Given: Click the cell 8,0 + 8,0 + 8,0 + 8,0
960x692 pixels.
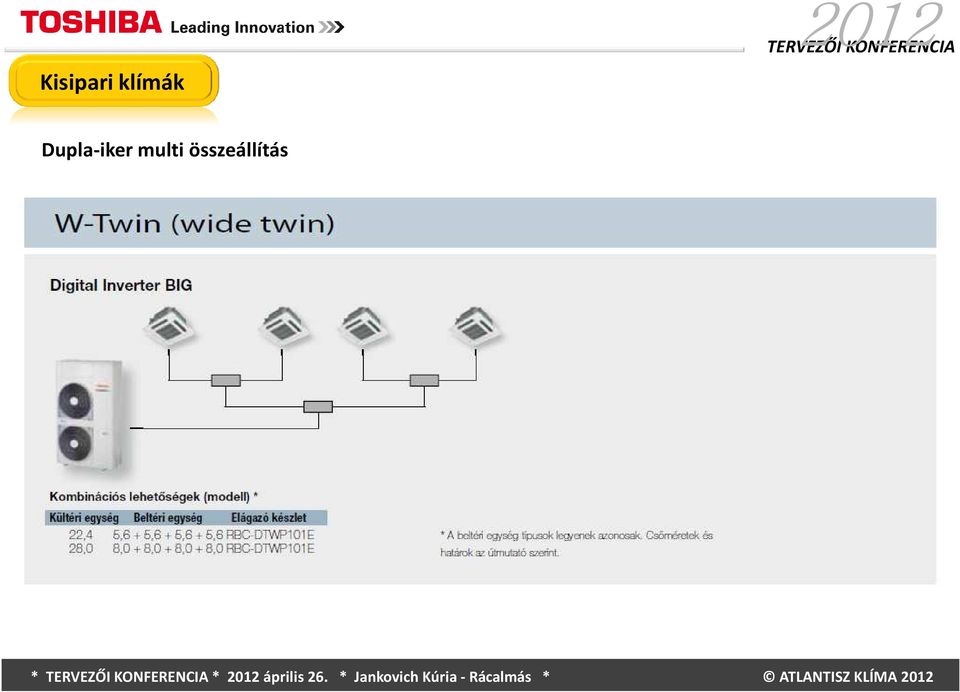Looking at the screenshot, I should click(x=168, y=549).
